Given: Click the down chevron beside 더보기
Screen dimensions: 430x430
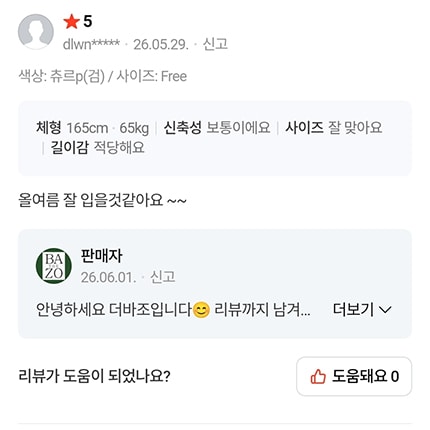Looking at the screenshot, I should (x=385, y=310).
